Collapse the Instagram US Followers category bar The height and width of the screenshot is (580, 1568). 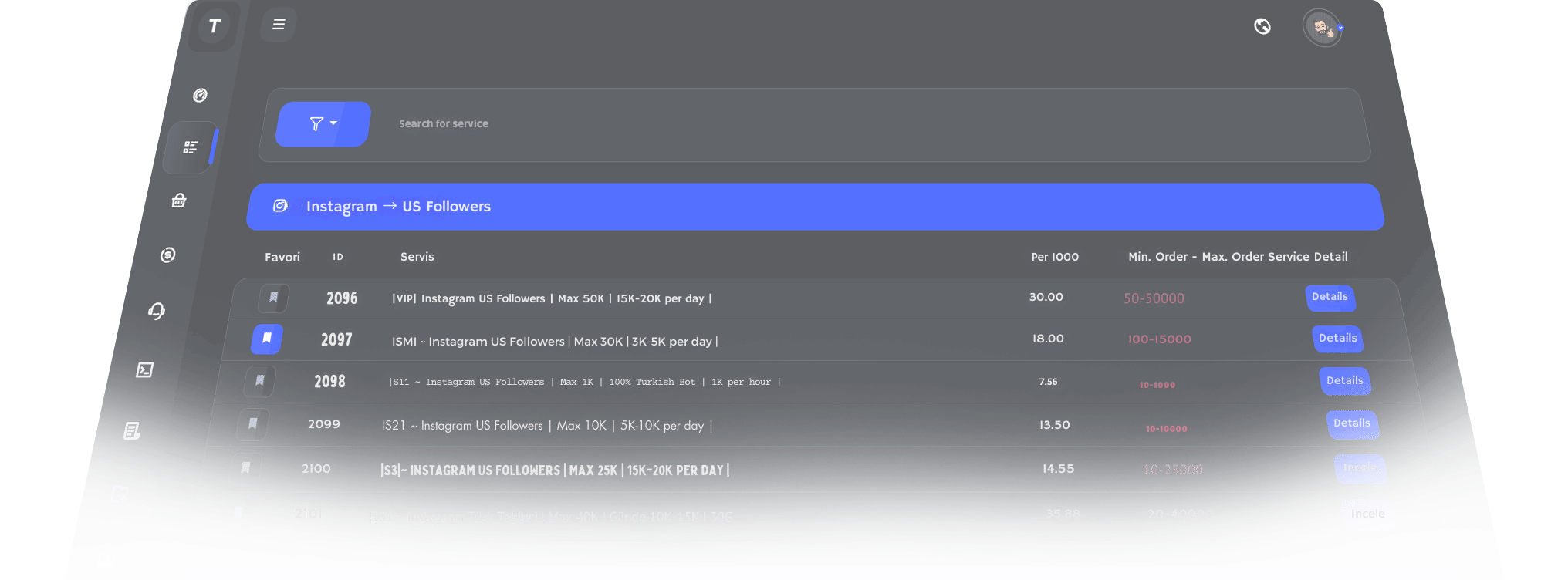815,207
